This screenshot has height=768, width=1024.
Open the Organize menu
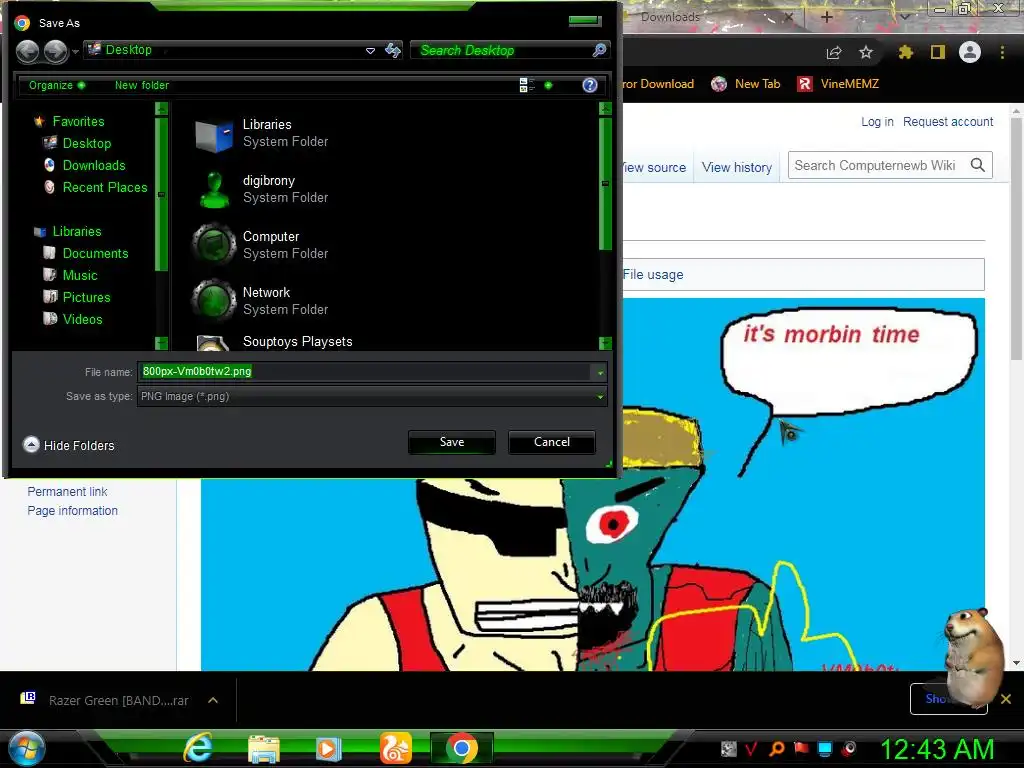(x=56, y=86)
